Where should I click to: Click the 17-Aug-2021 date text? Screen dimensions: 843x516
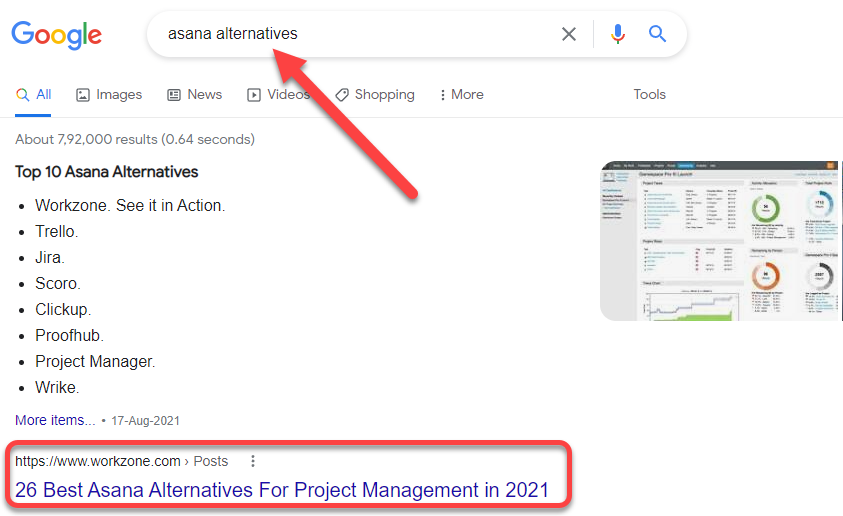click(x=145, y=421)
